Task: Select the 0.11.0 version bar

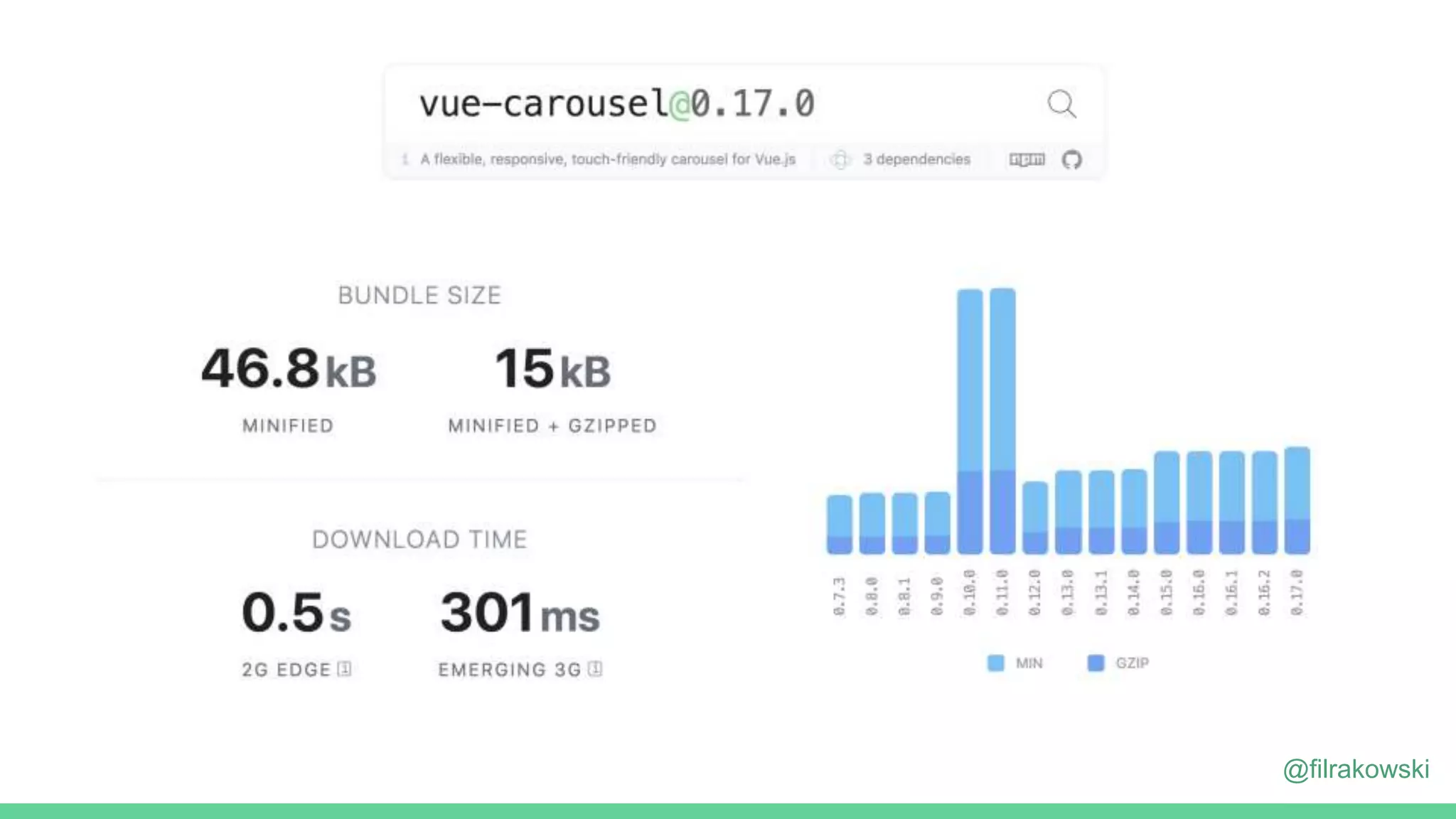Action: coord(1002,421)
